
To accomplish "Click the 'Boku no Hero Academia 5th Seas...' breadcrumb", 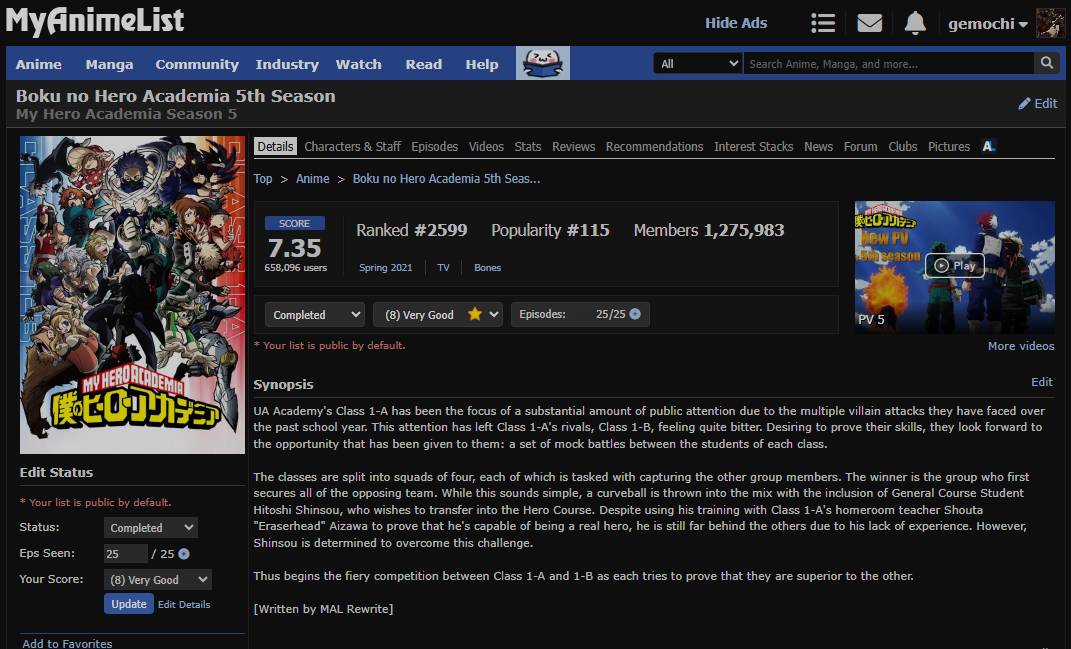I will tap(446, 178).
